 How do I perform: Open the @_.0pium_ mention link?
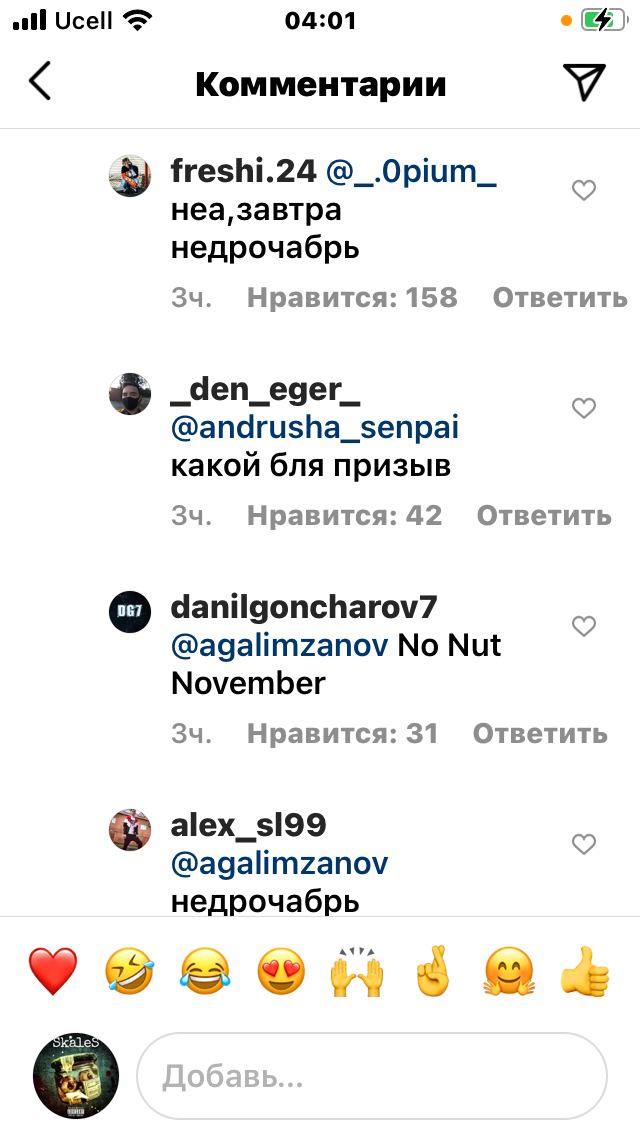coord(412,172)
